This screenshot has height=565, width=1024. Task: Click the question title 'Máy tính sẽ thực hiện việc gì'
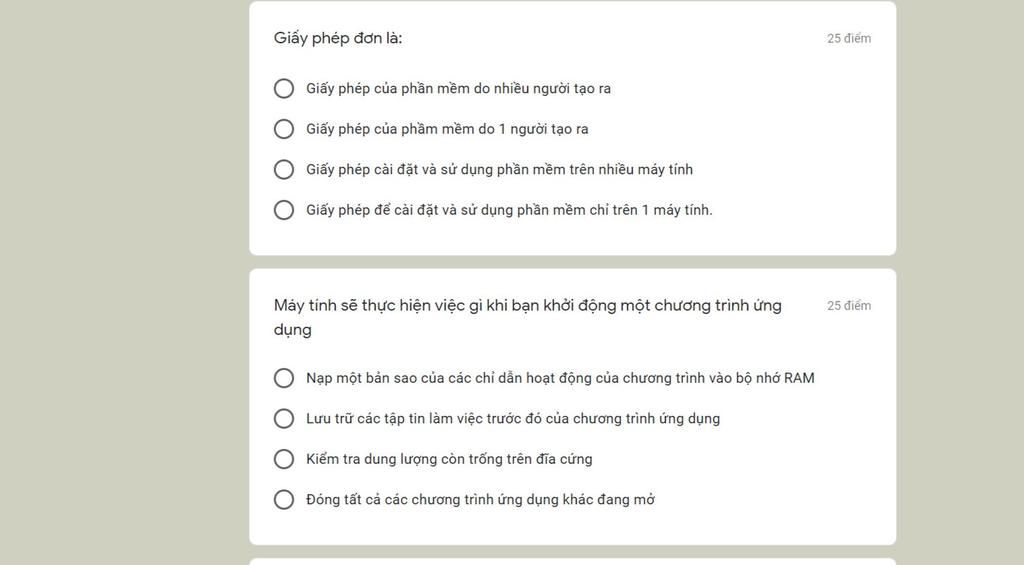tap(528, 317)
